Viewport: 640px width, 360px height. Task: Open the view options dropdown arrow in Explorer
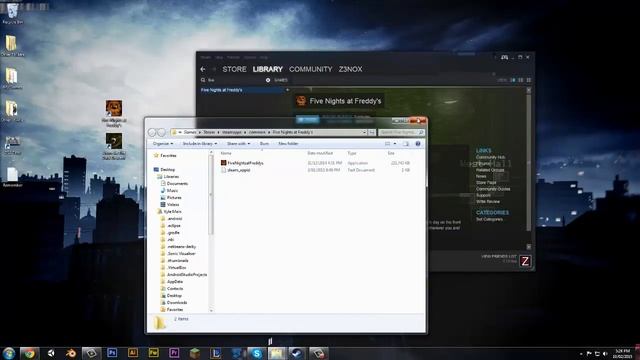click(395, 144)
